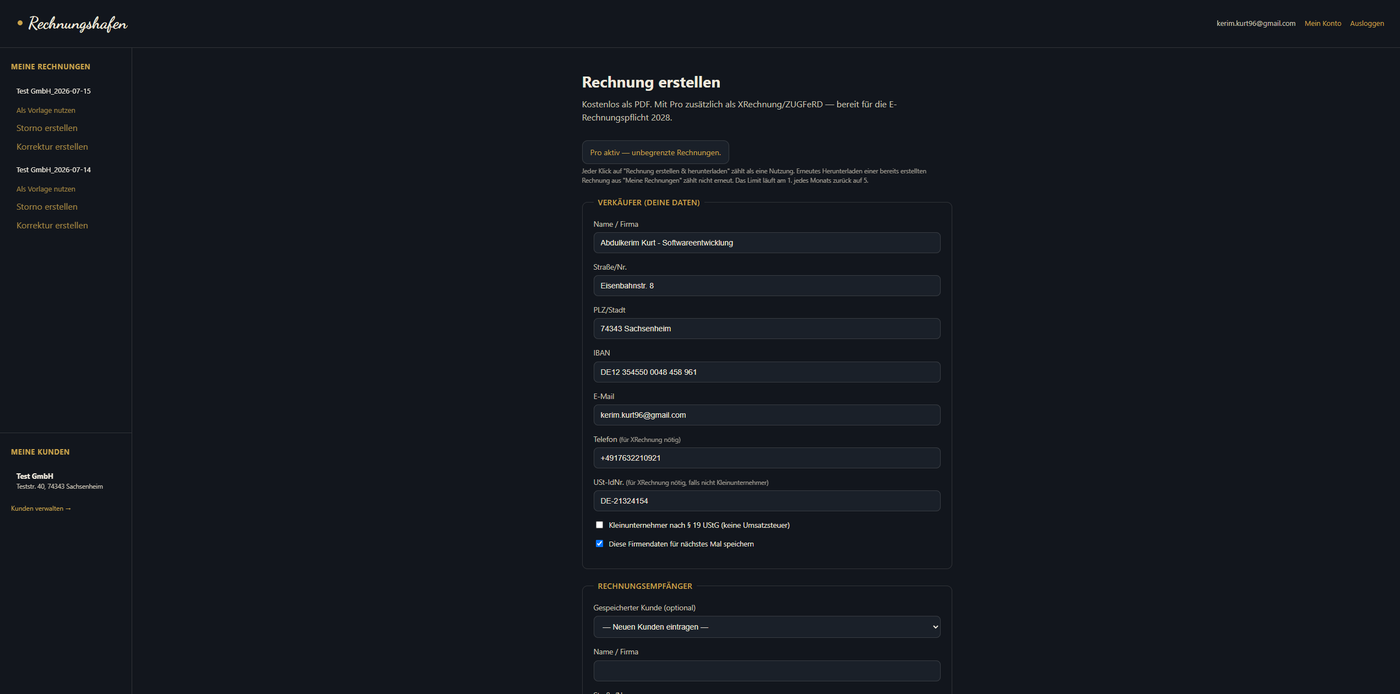
Task: Click the Pro aktiv status badge
Action: [x=655, y=152]
